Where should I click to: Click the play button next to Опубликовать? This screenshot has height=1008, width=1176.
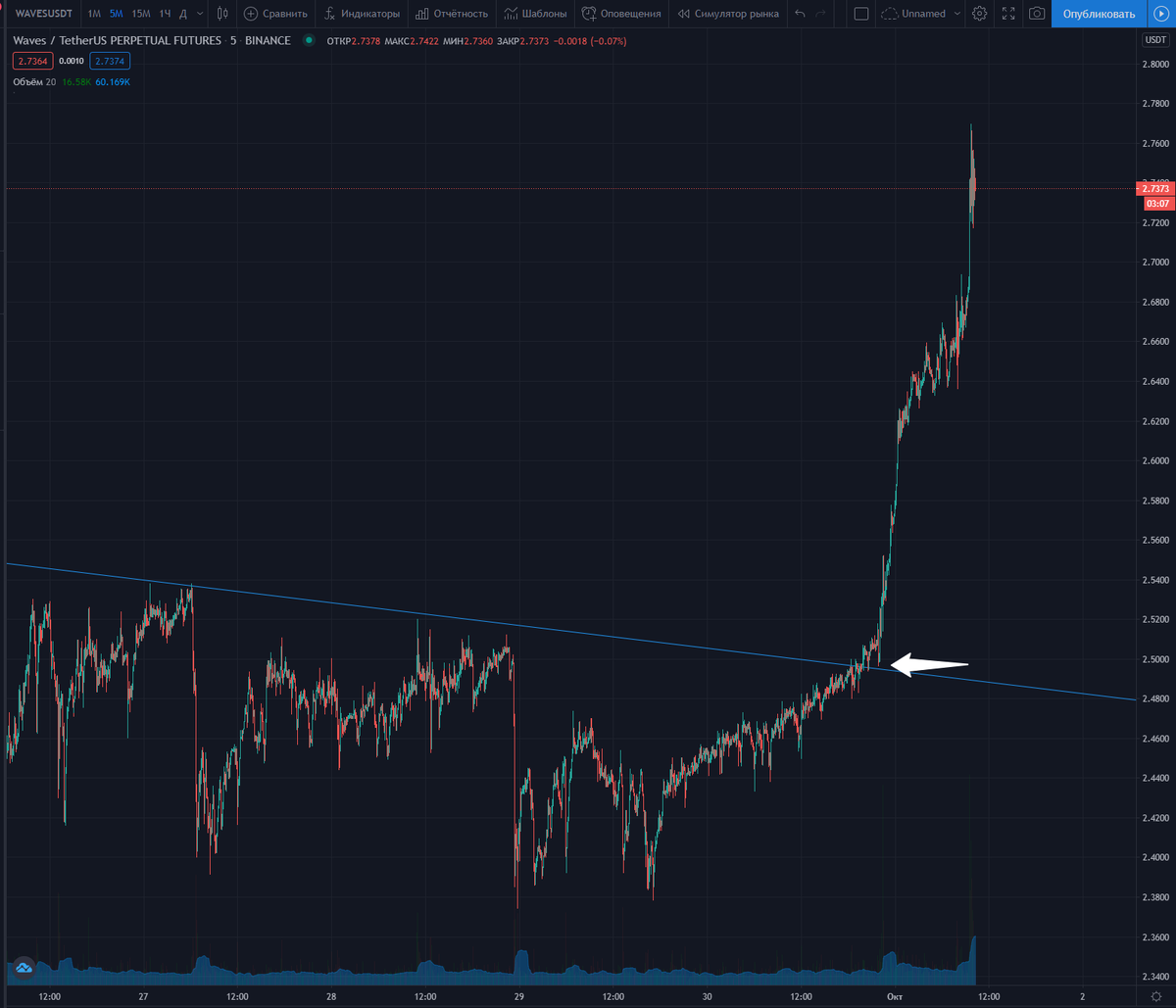coord(1160,14)
